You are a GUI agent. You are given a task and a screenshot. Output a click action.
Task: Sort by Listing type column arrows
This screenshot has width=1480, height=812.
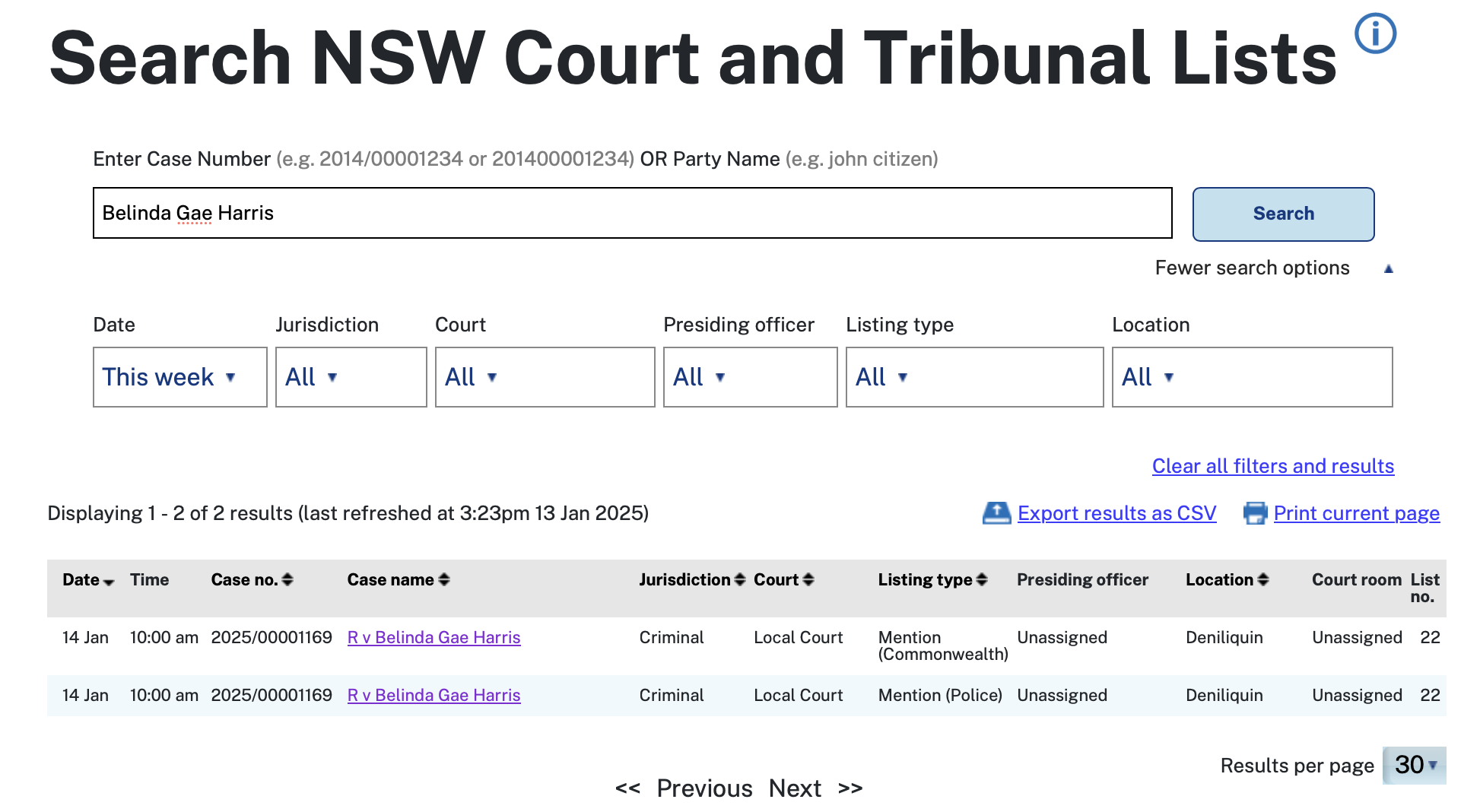tap(982, 580)
